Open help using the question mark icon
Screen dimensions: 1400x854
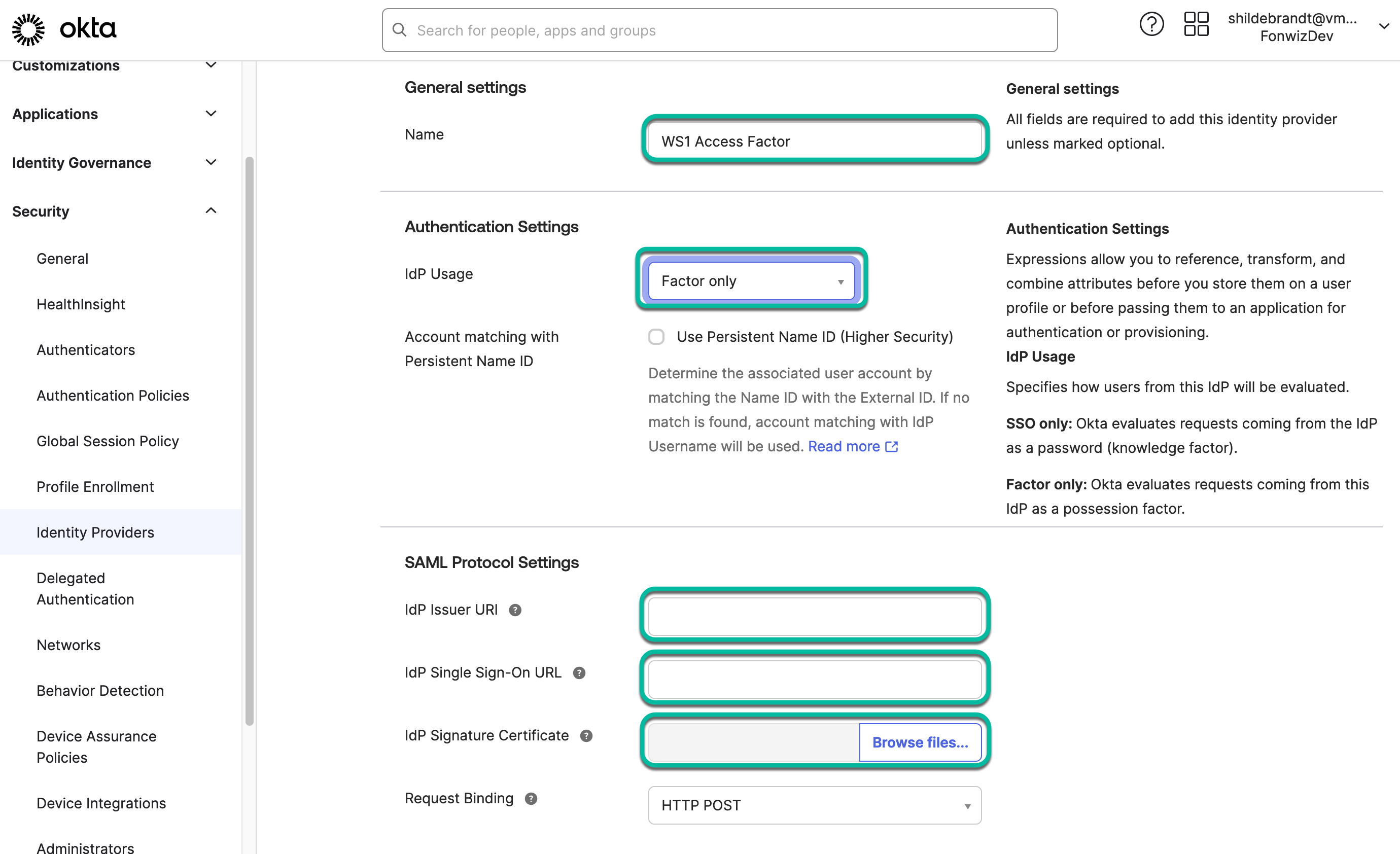1152,24
